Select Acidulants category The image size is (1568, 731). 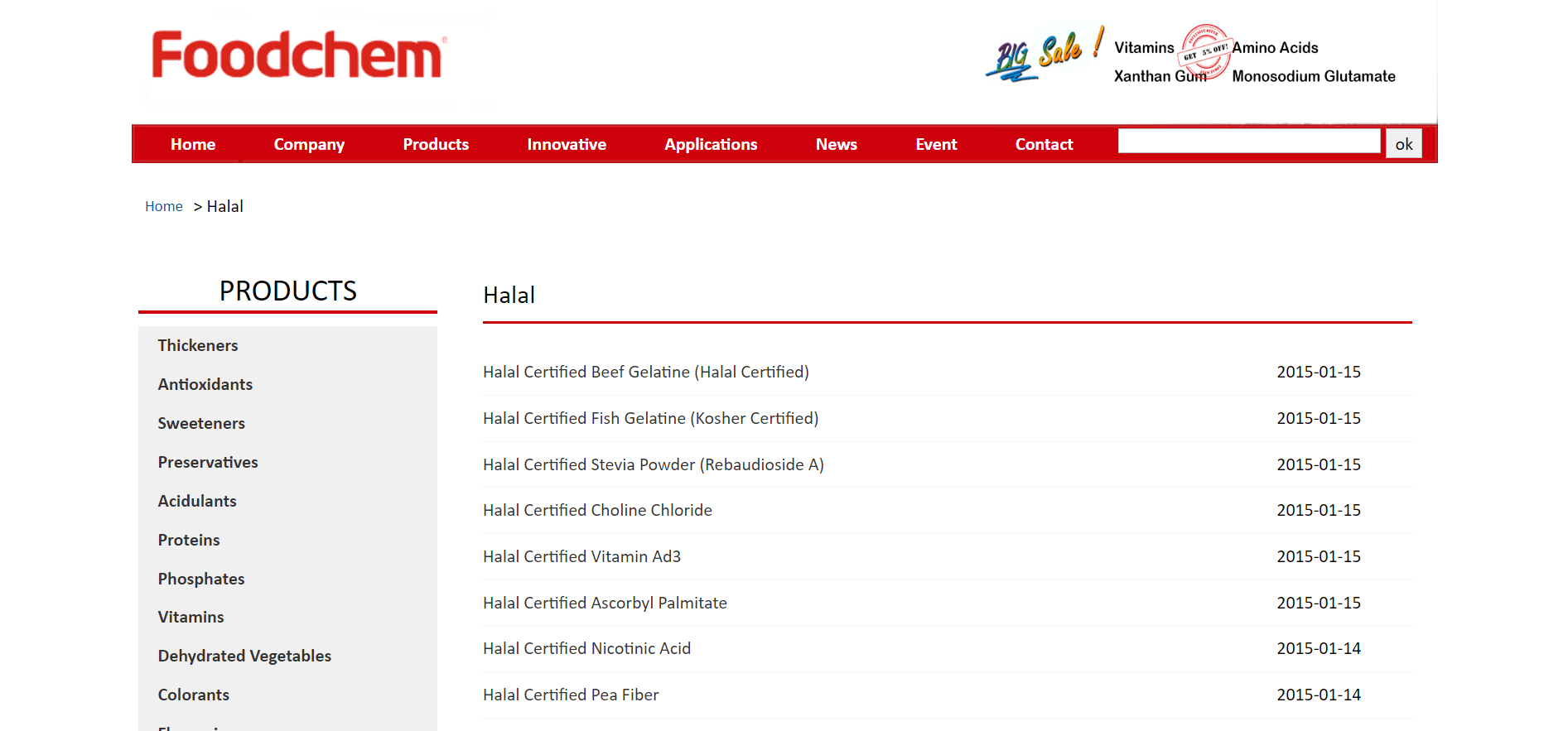coord(197,501)
